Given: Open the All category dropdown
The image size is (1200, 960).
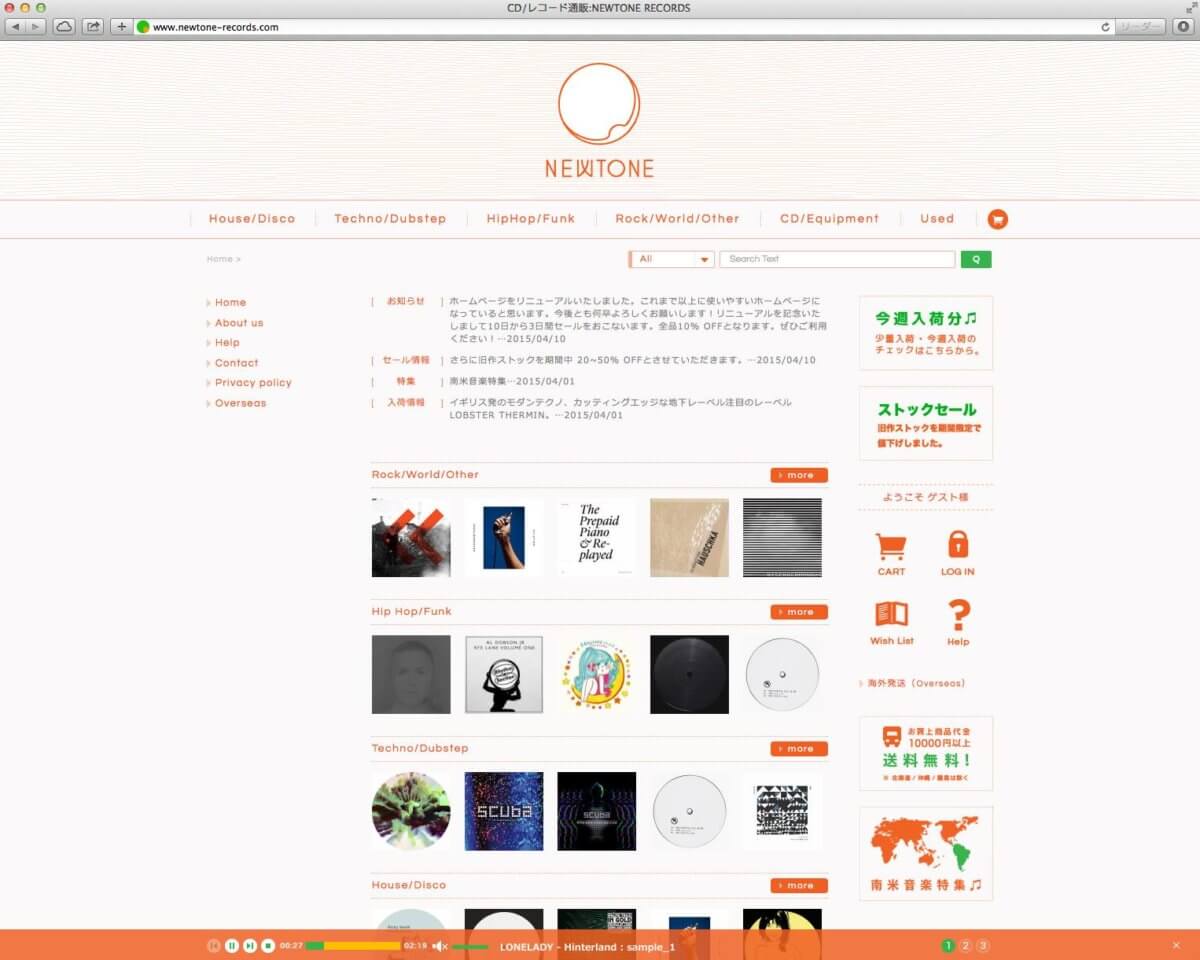Looking at the screenshot, I should [x=672, y=259].
